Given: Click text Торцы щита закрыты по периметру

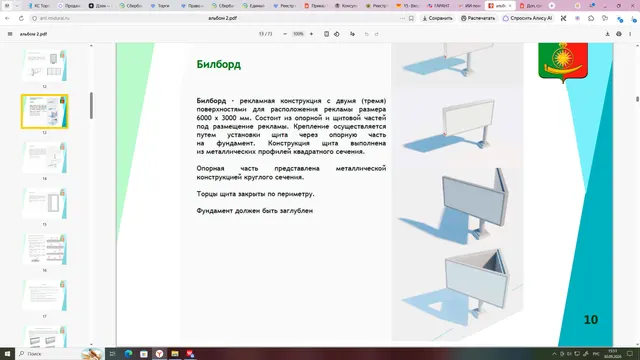Looking at the screenshot, I should point(256,194).
